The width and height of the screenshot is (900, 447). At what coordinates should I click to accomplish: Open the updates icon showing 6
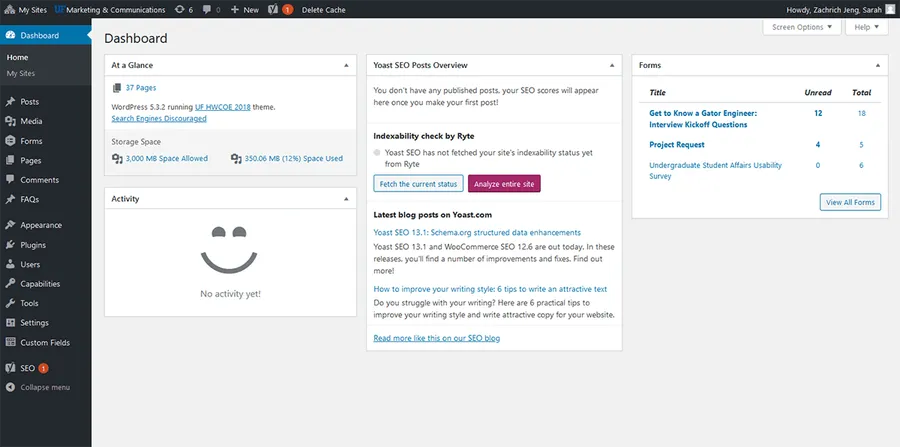tap(180, 10)
